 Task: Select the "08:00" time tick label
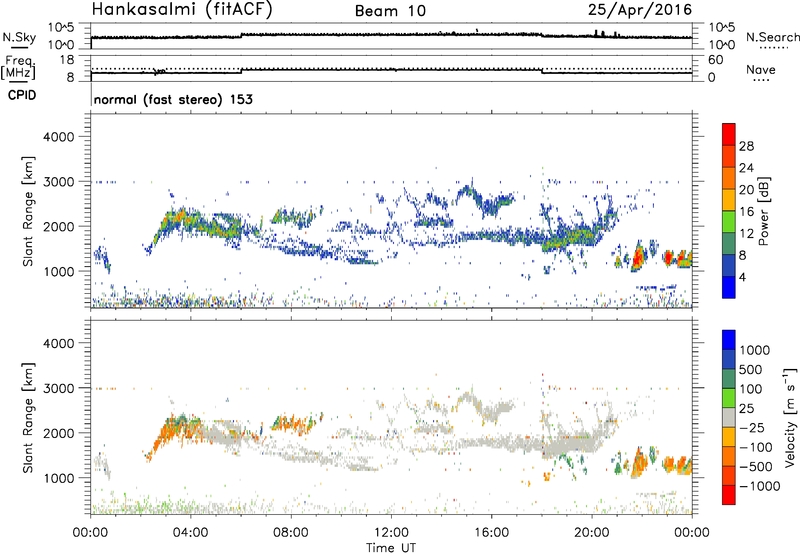[x=290, y=533]
